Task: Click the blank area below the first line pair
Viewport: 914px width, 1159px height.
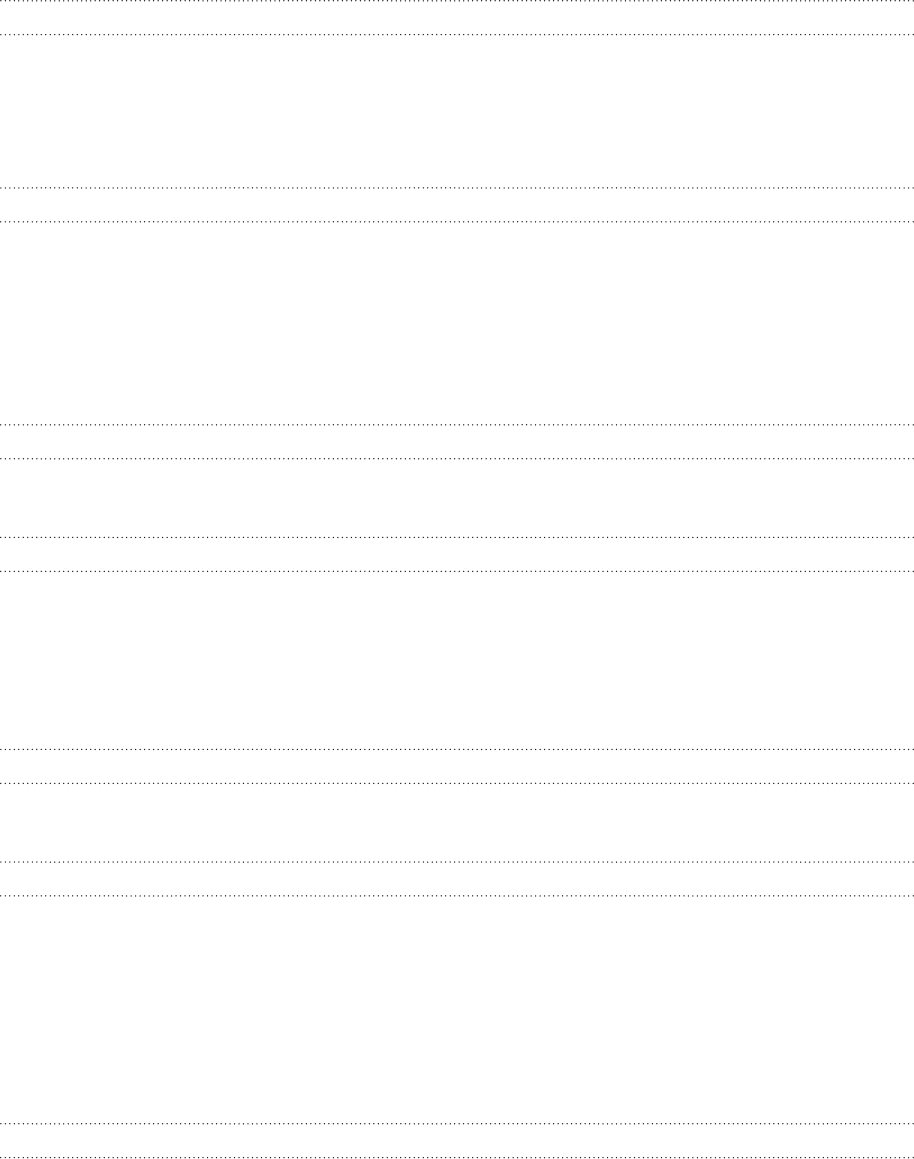Action: click(x=457, y=112)
